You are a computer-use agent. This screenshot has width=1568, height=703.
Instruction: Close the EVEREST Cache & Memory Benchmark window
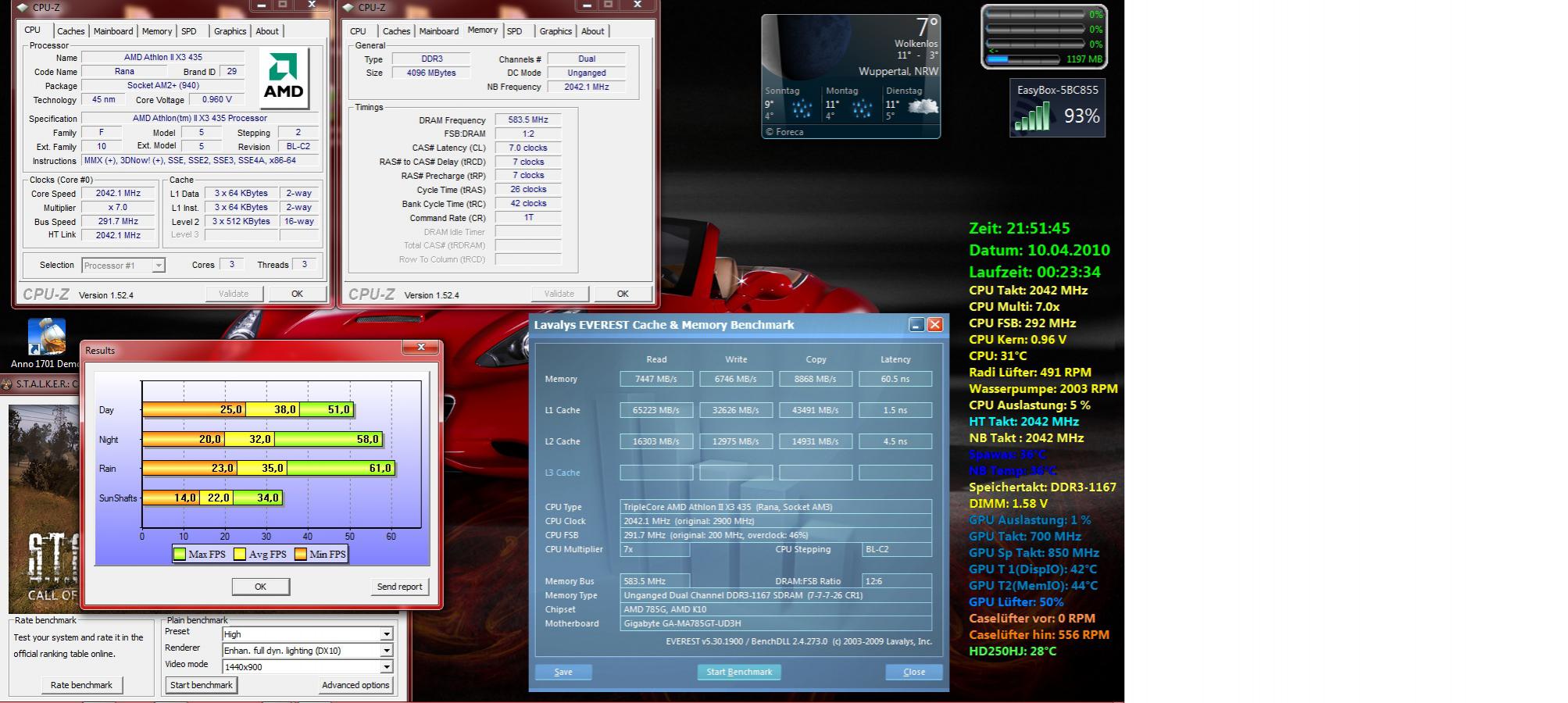click(x=934, y=325)
